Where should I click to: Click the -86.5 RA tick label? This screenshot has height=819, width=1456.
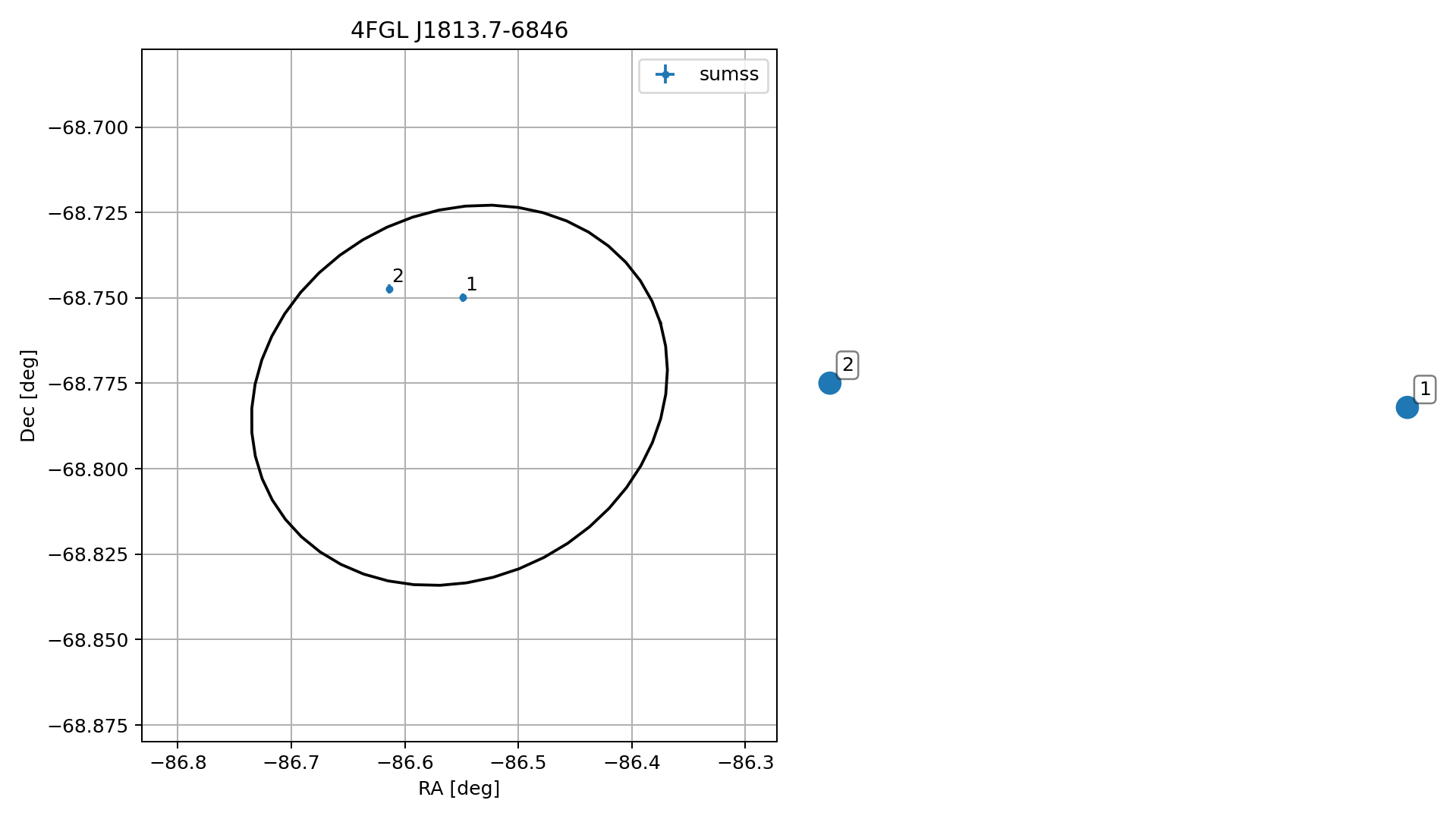coord(518,763)
